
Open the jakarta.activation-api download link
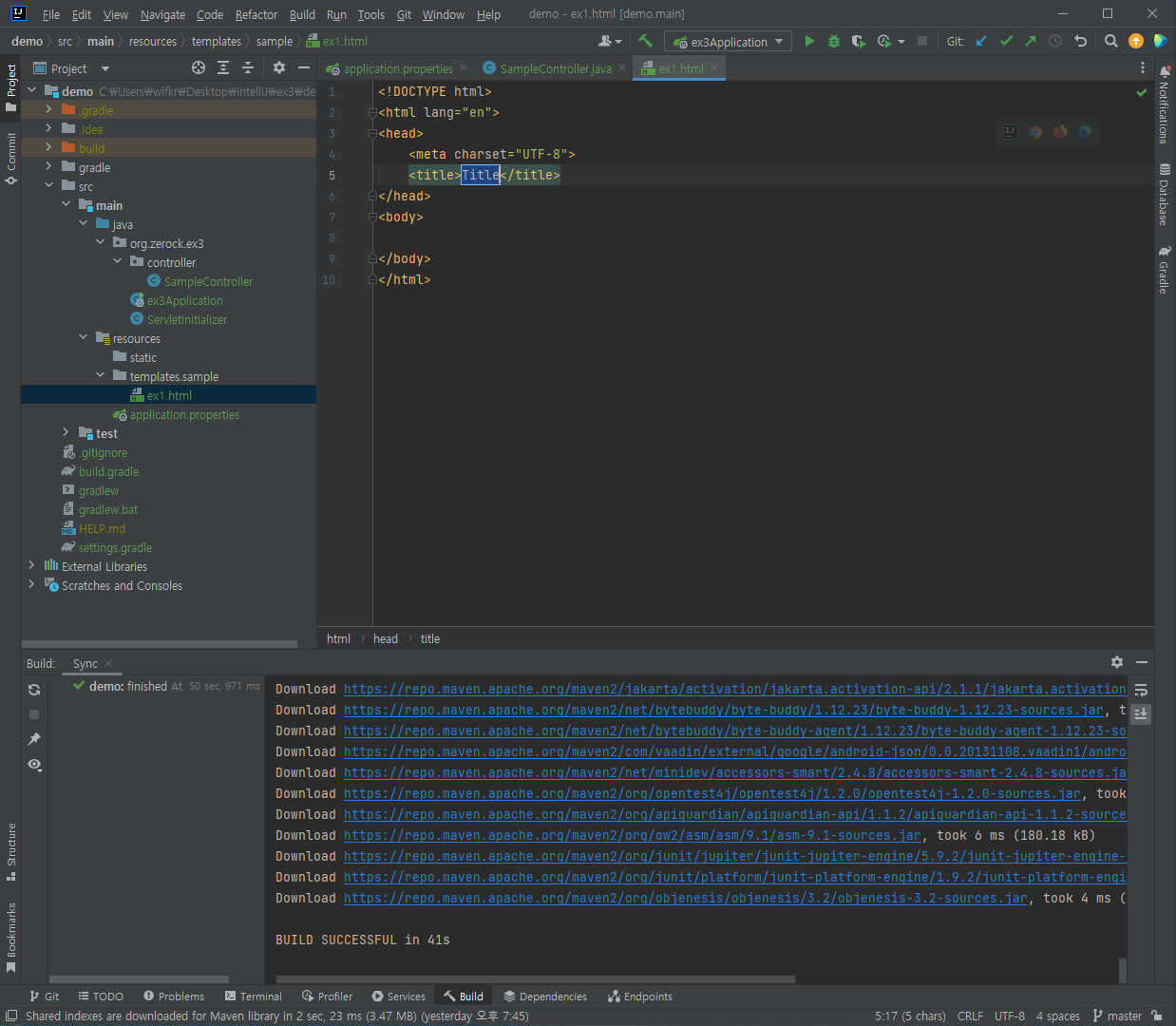pyautogui.click(x=734, y=689)
